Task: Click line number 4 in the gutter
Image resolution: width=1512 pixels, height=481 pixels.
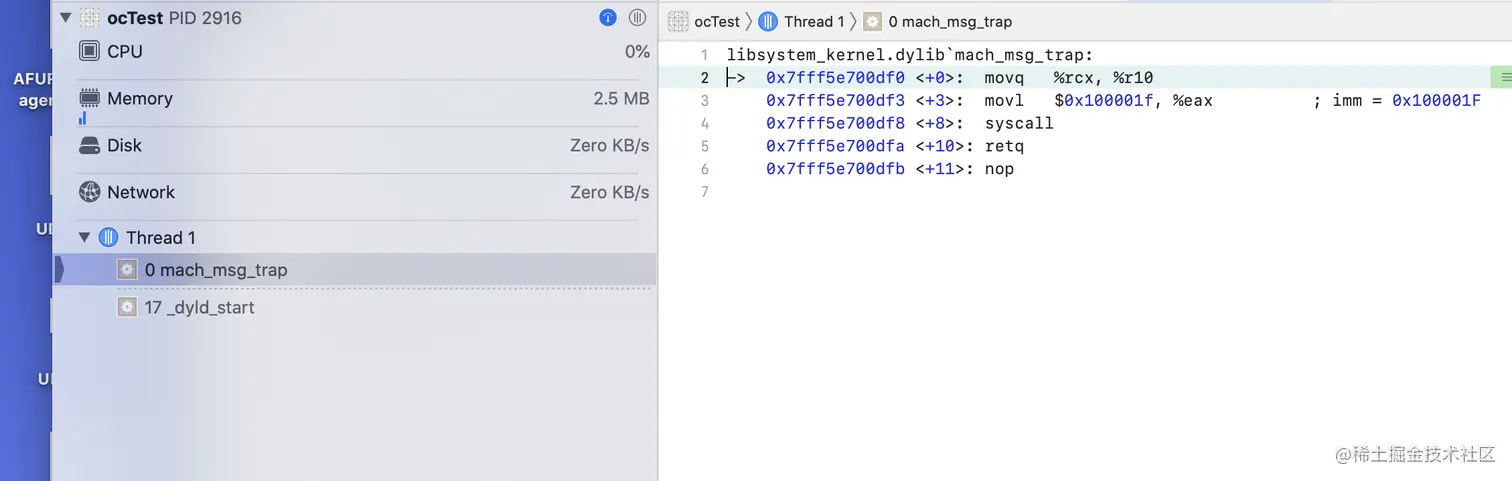Action: [704, 124]
